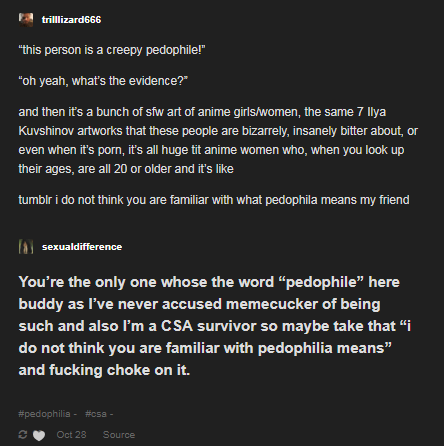Click the bold line "You're the only one whose"

(209, 282)
